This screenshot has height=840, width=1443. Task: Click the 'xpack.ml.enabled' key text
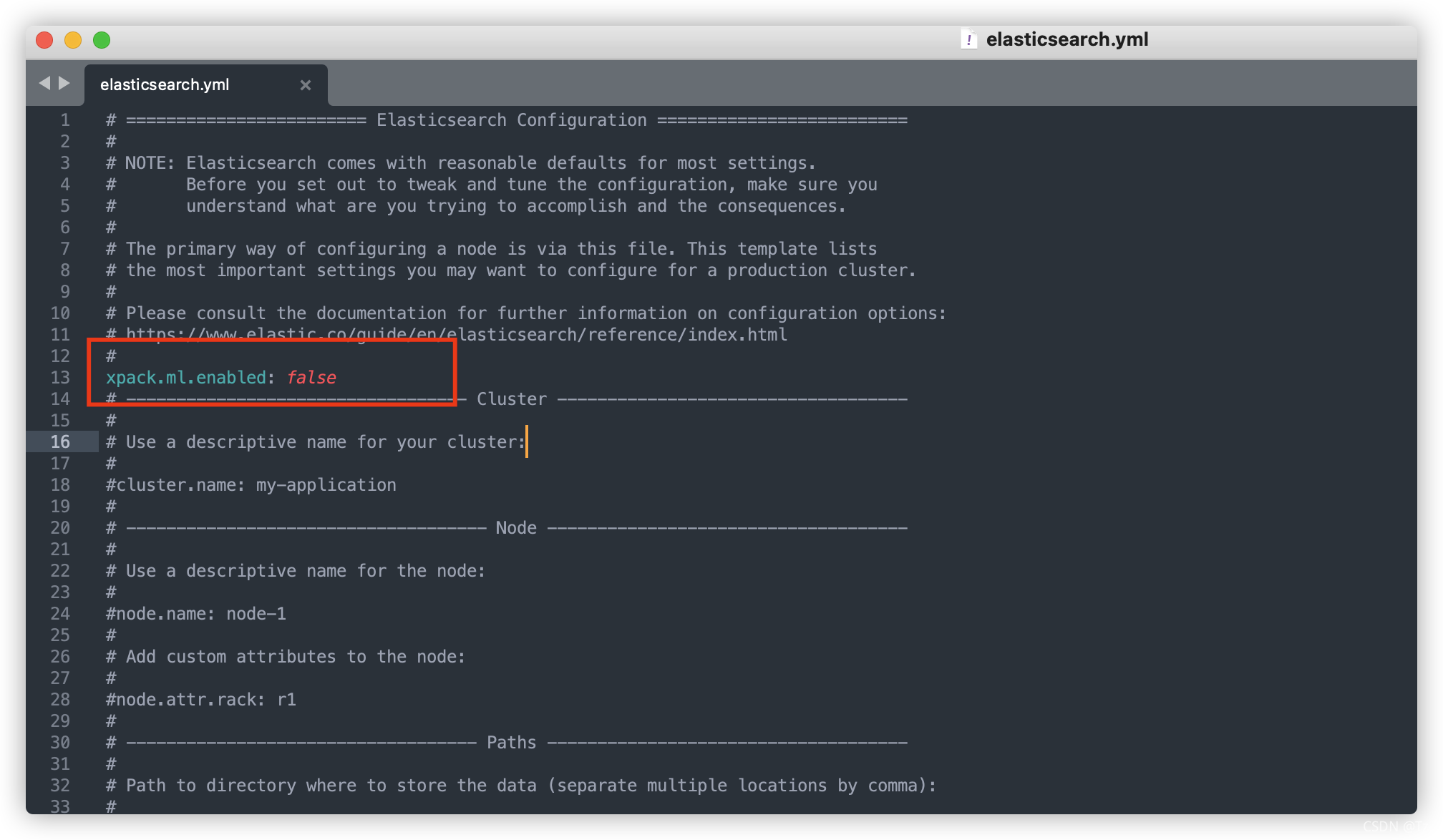[x=186, y=378]
